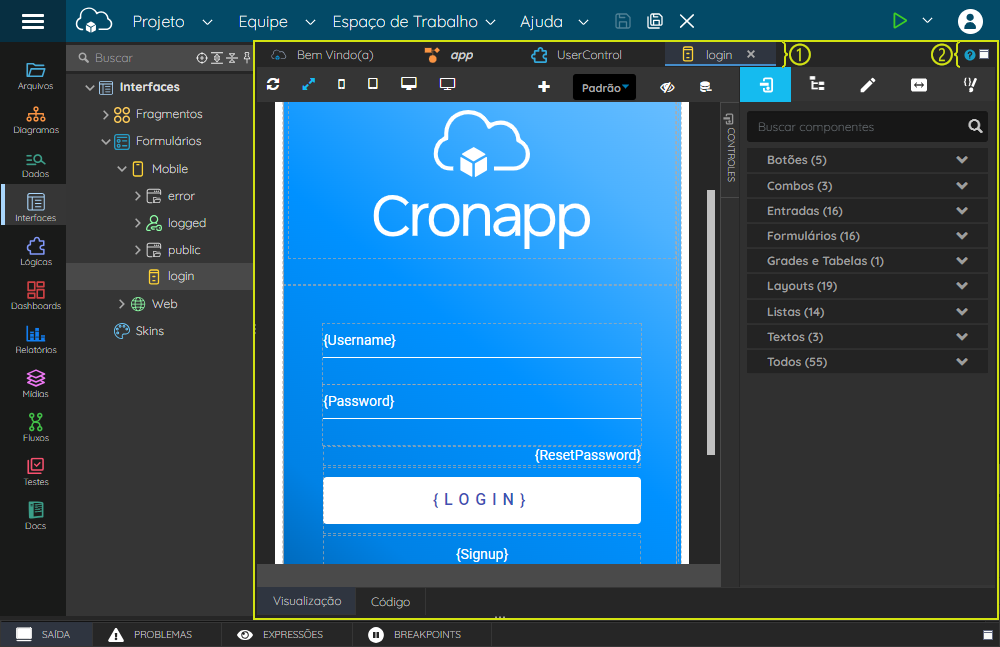Select the wide screen viewport
Screen dimensions: 1000x647
[448, 84]
